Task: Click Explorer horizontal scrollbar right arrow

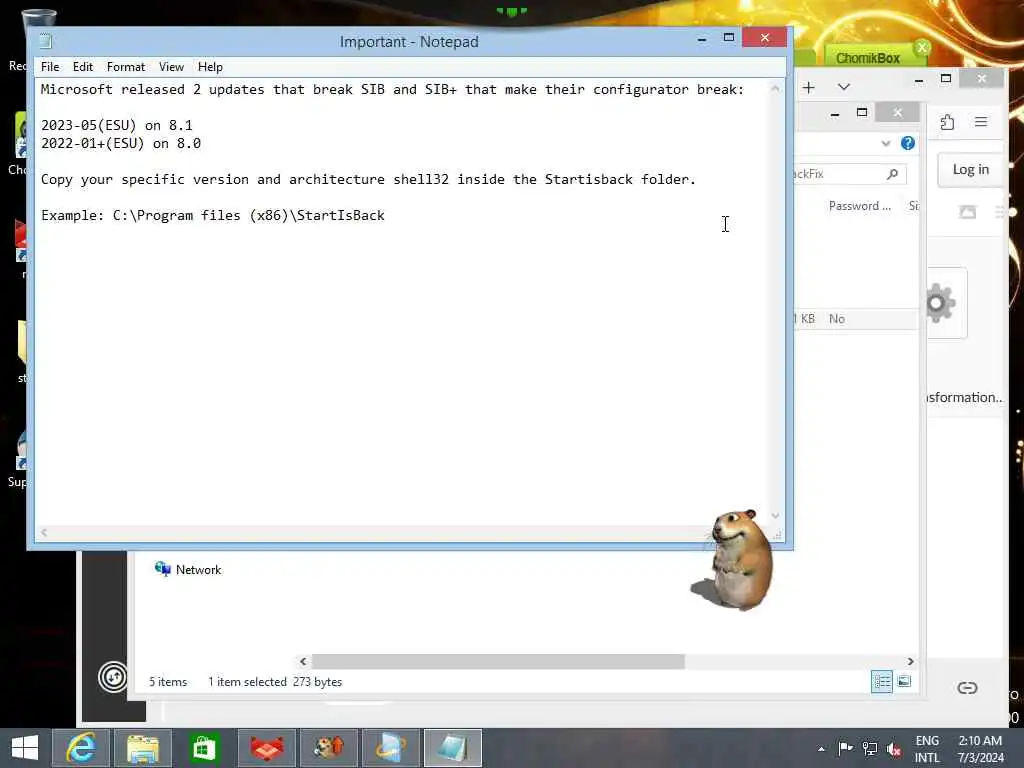Action: point(910,662)
